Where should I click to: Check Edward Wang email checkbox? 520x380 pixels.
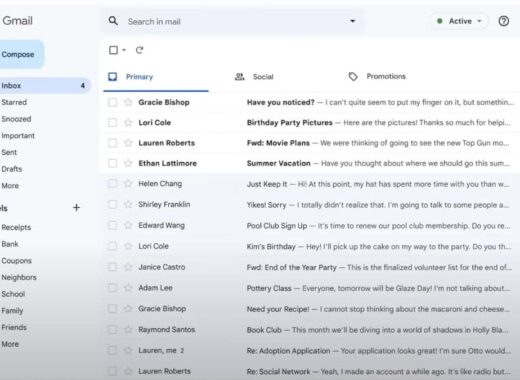[x=113, y=225]
